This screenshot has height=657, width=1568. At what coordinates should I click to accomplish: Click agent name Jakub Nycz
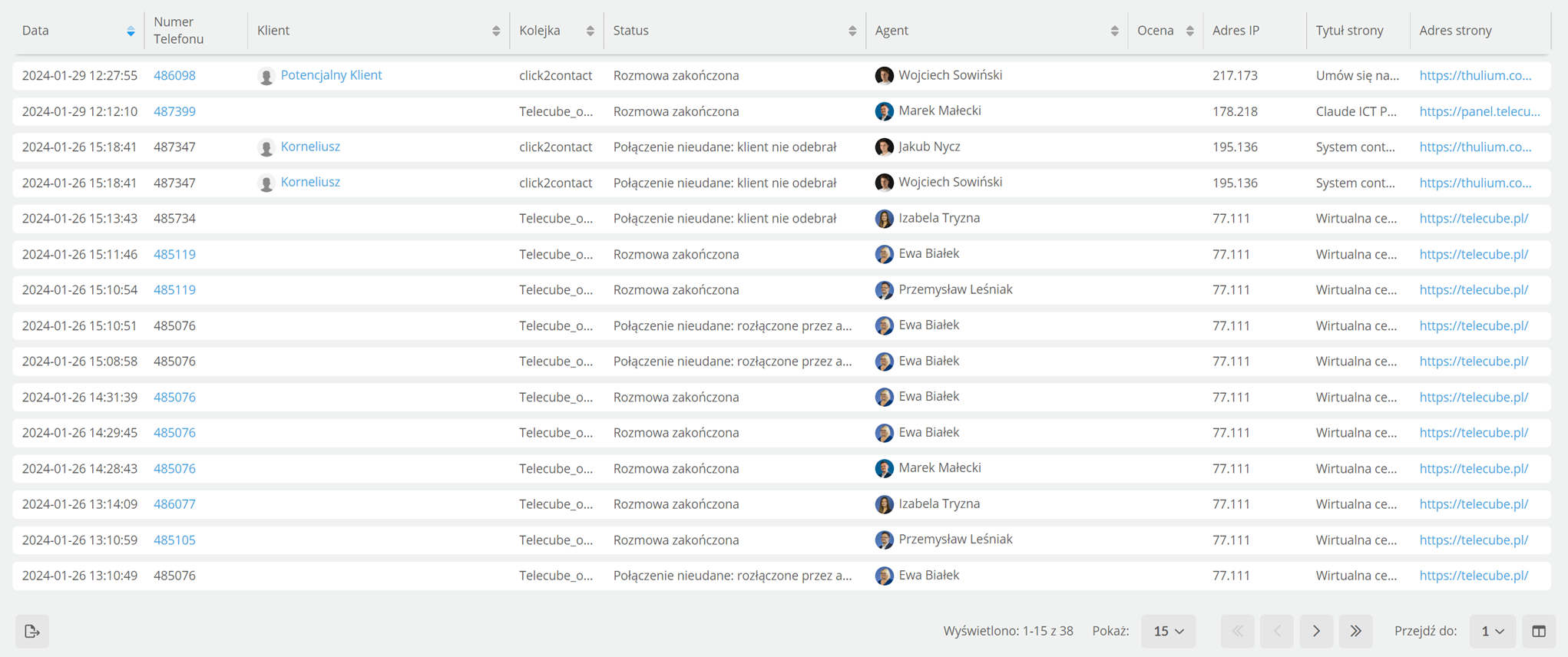[x=929, y=147]
